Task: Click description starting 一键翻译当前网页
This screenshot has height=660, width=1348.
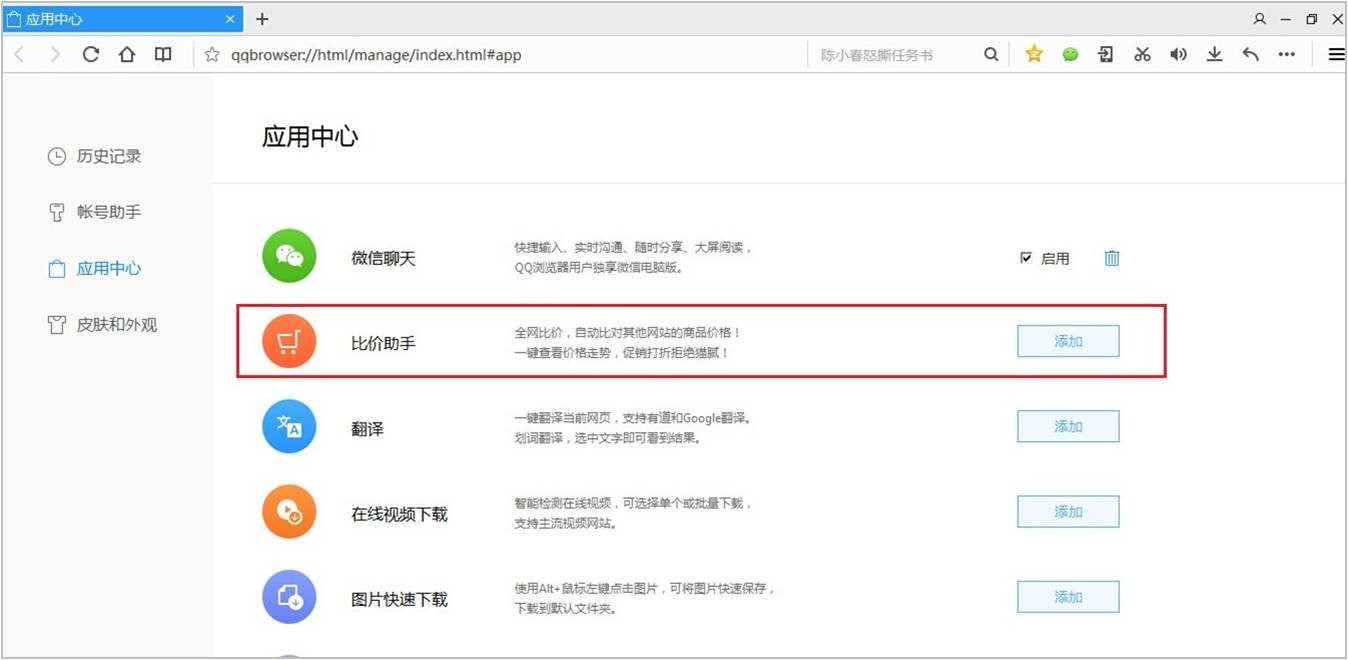Action: pos(633,428)
